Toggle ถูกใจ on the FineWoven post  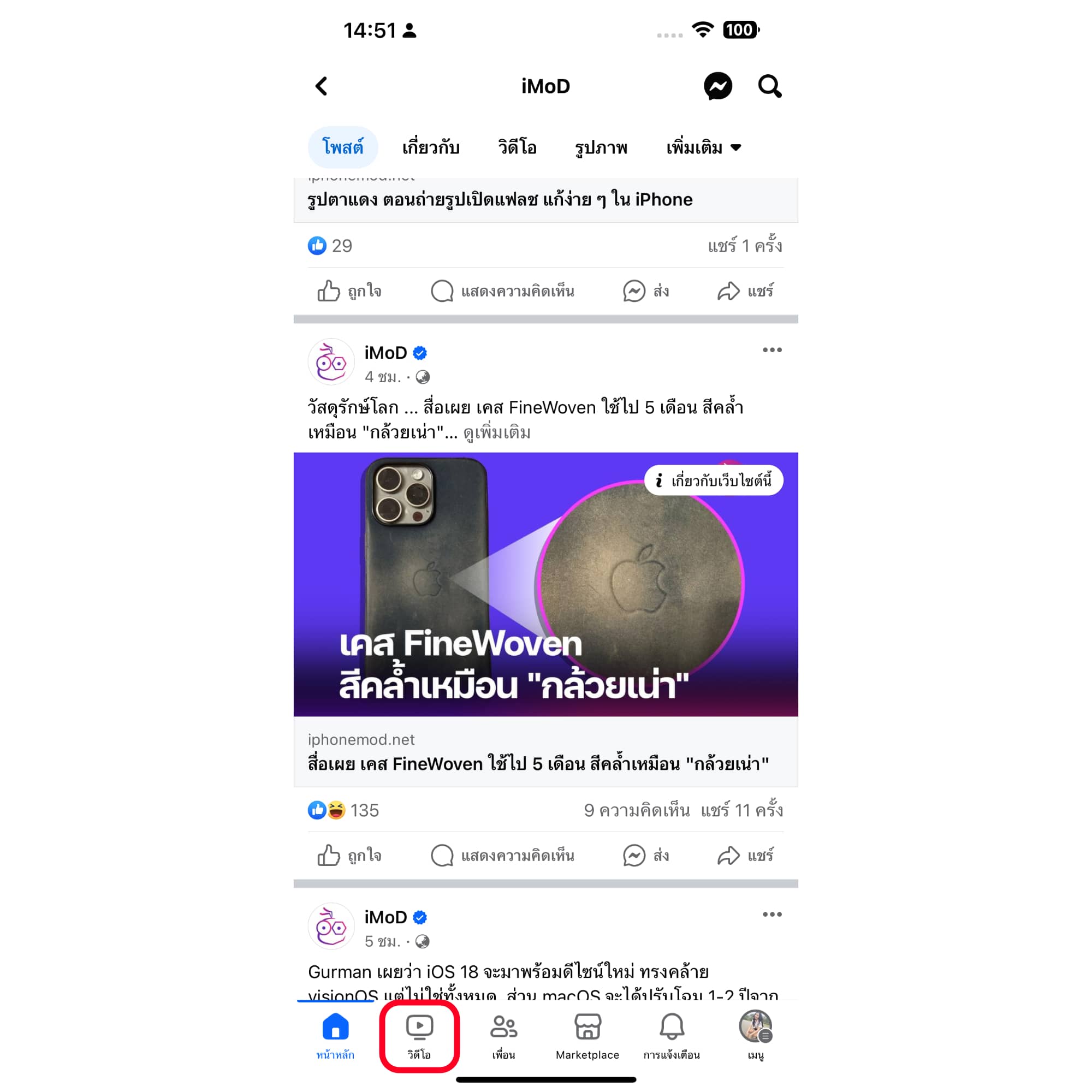pos(349,855)
